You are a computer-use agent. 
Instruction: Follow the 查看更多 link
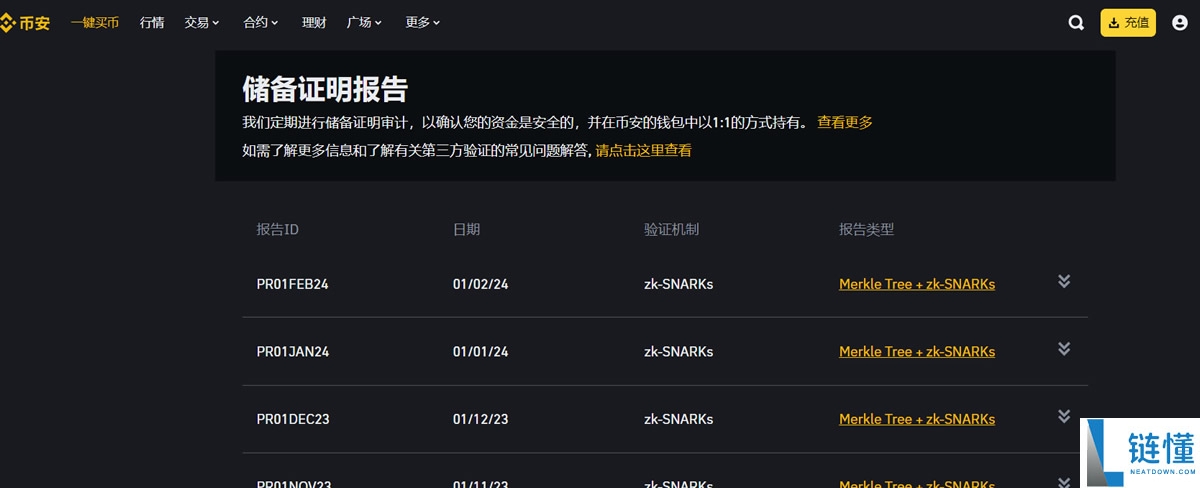tap(845, 122)
